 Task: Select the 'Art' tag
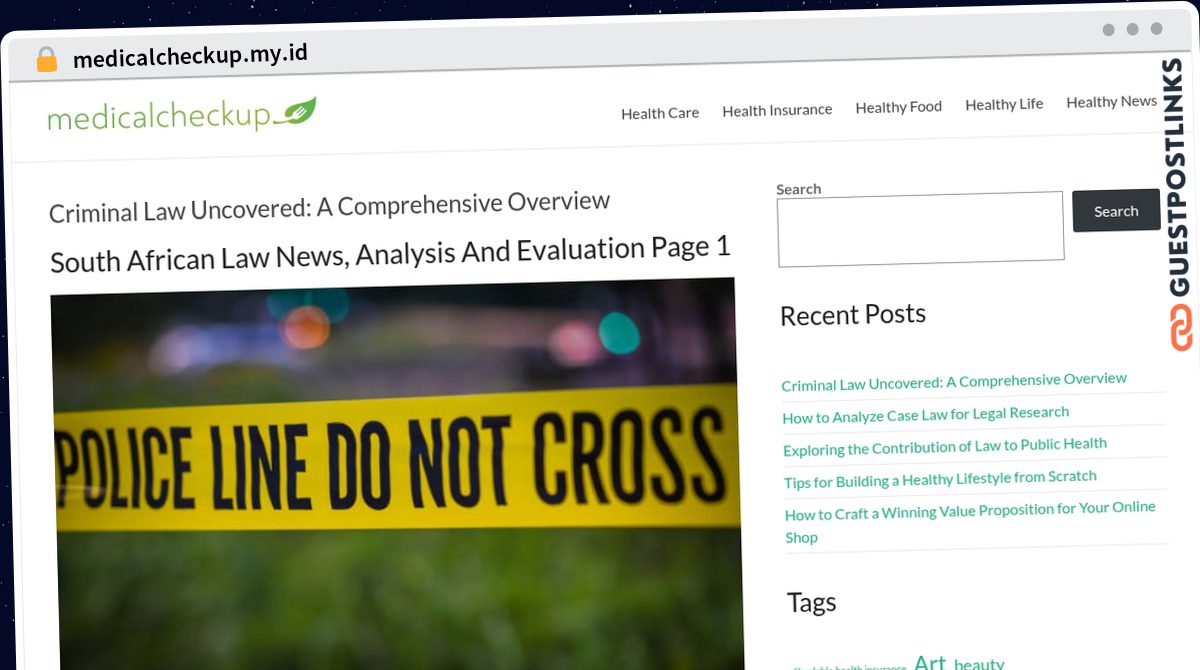click(x=929, y=661)
